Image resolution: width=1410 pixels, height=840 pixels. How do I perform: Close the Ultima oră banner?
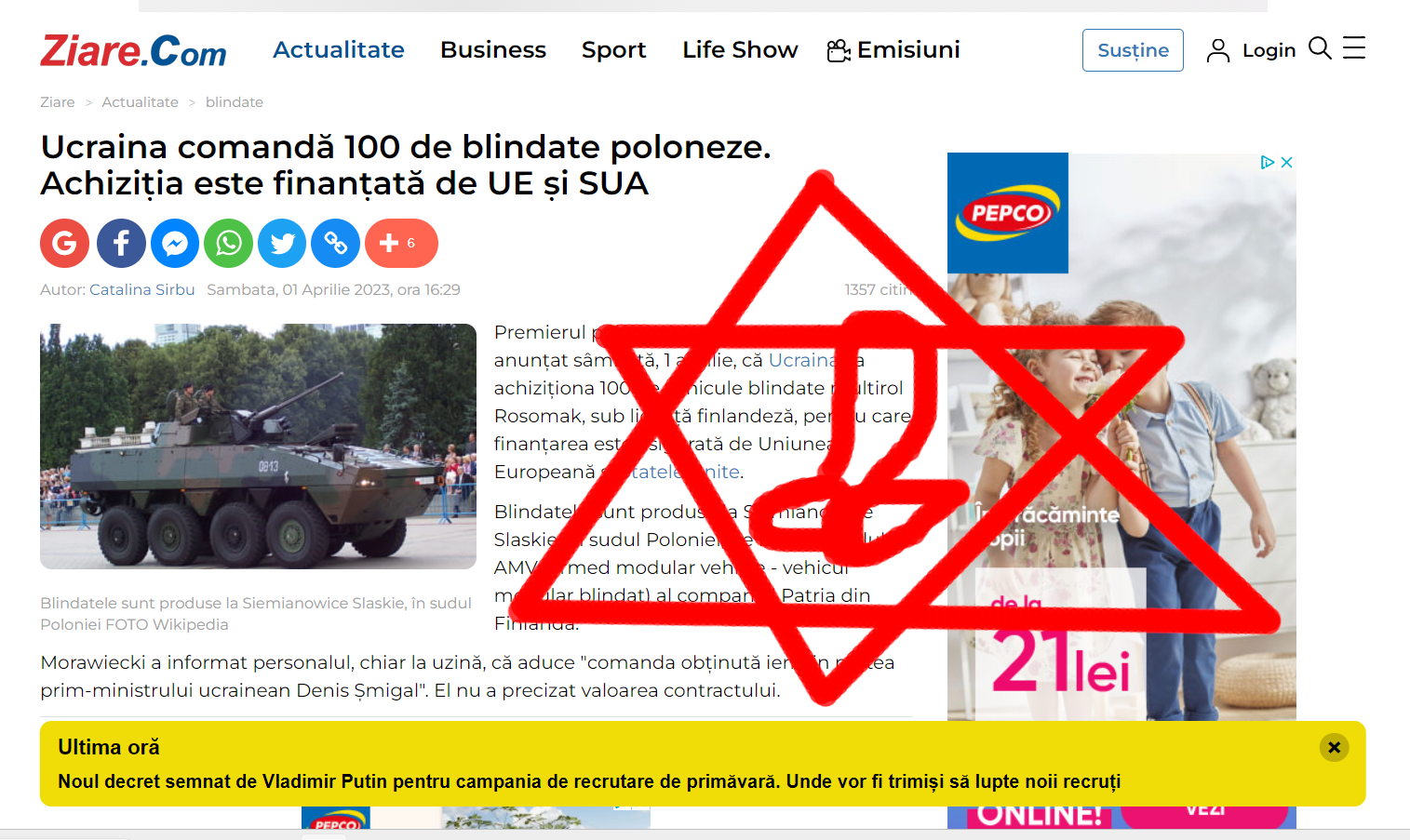click(x=1334, y=747)
